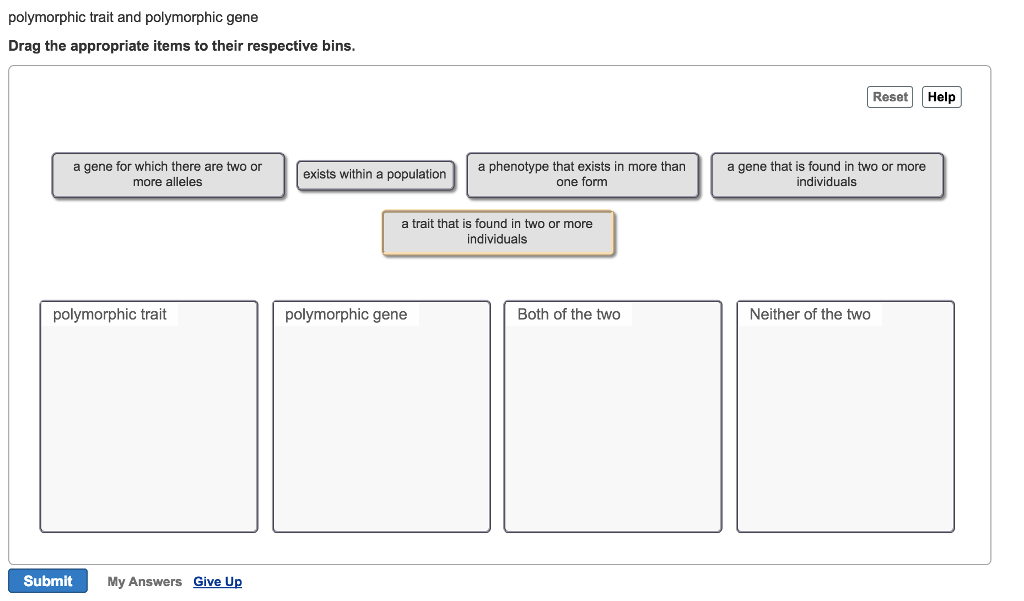Click the Give Up link
The width and height of the screenshot is (1024, 601).
coord(217,582)
